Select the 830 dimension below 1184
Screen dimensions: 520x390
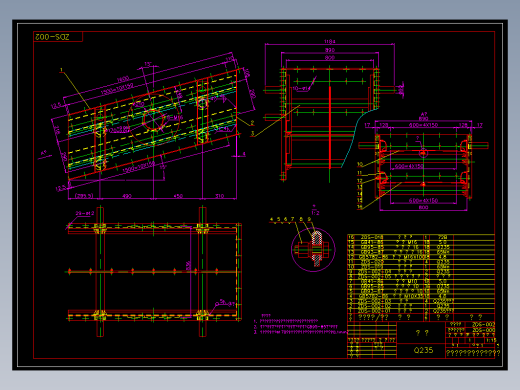[x=330, y=50]
